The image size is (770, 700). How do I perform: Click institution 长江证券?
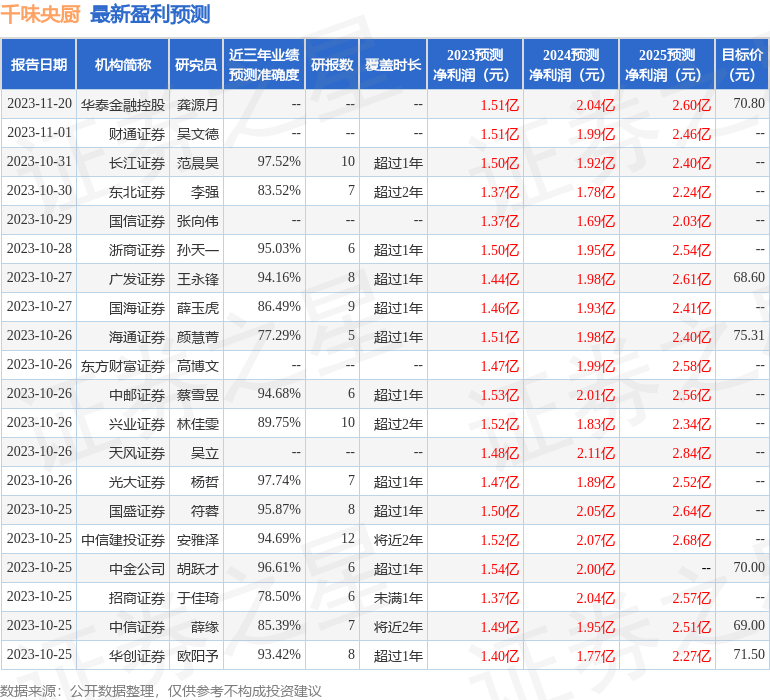point(137,163)
